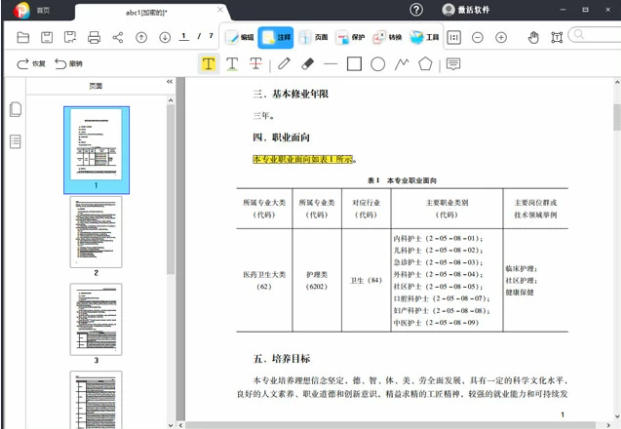Click the thumbnail panel vertical scrollbar
Image resolution: width=621 pixels, height=429 pixels.
171,189
